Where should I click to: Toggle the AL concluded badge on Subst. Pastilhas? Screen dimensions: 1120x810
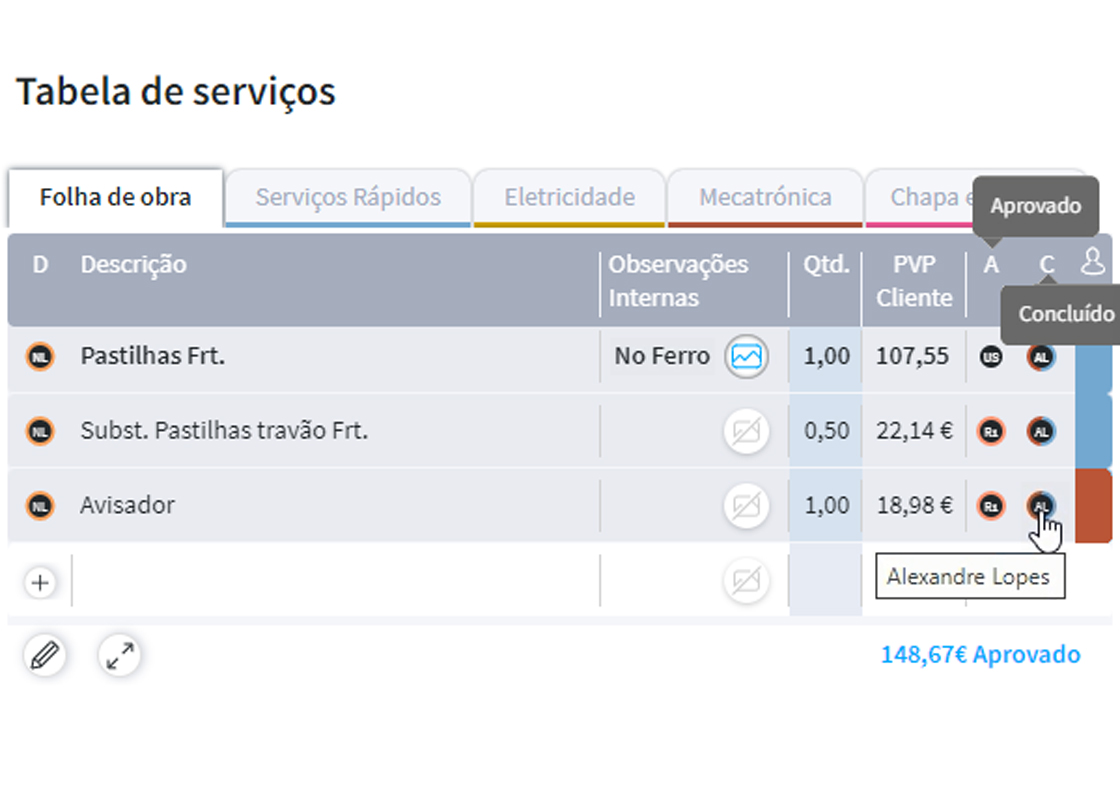click(1041, 431)
